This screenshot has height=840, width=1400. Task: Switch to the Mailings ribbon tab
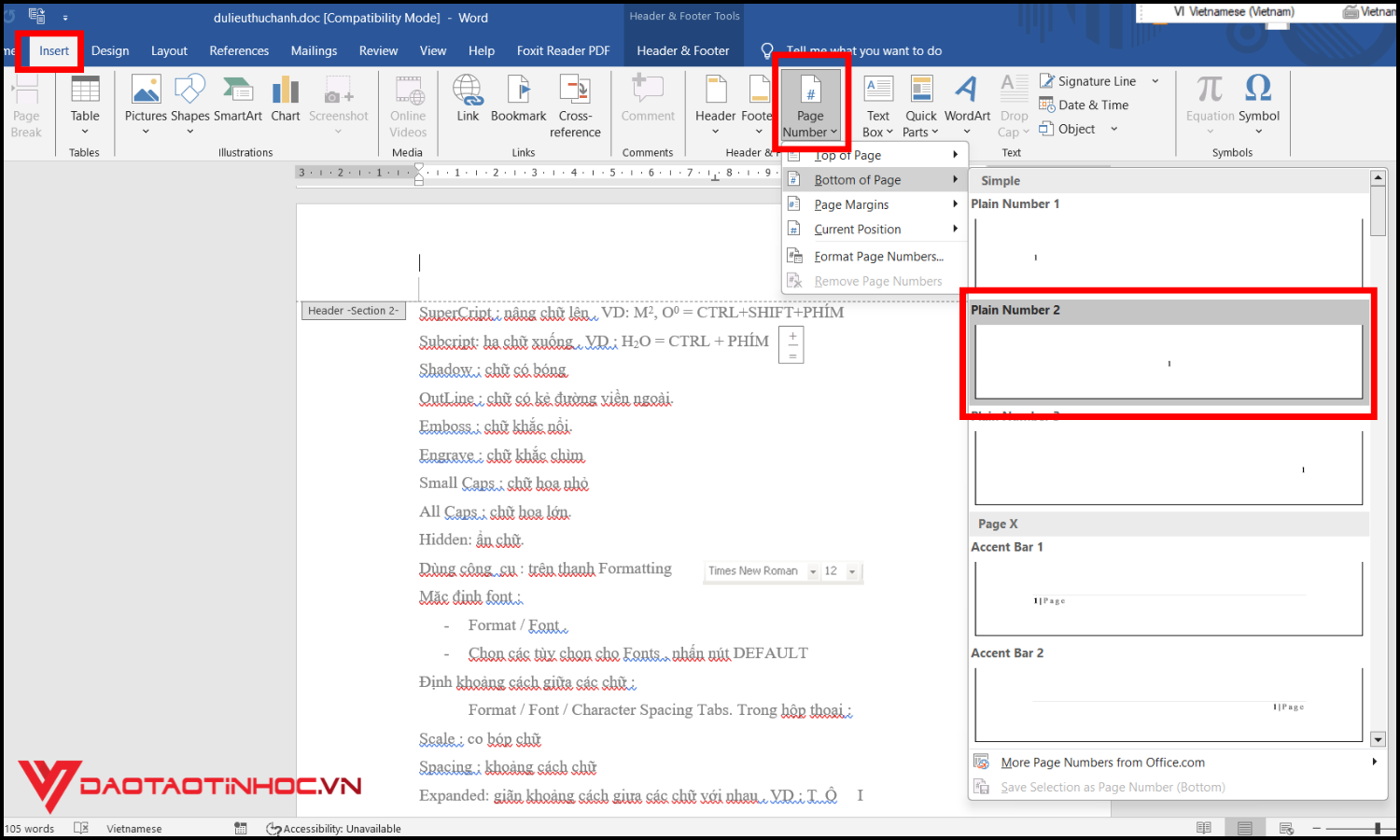(x=314, y=50)
